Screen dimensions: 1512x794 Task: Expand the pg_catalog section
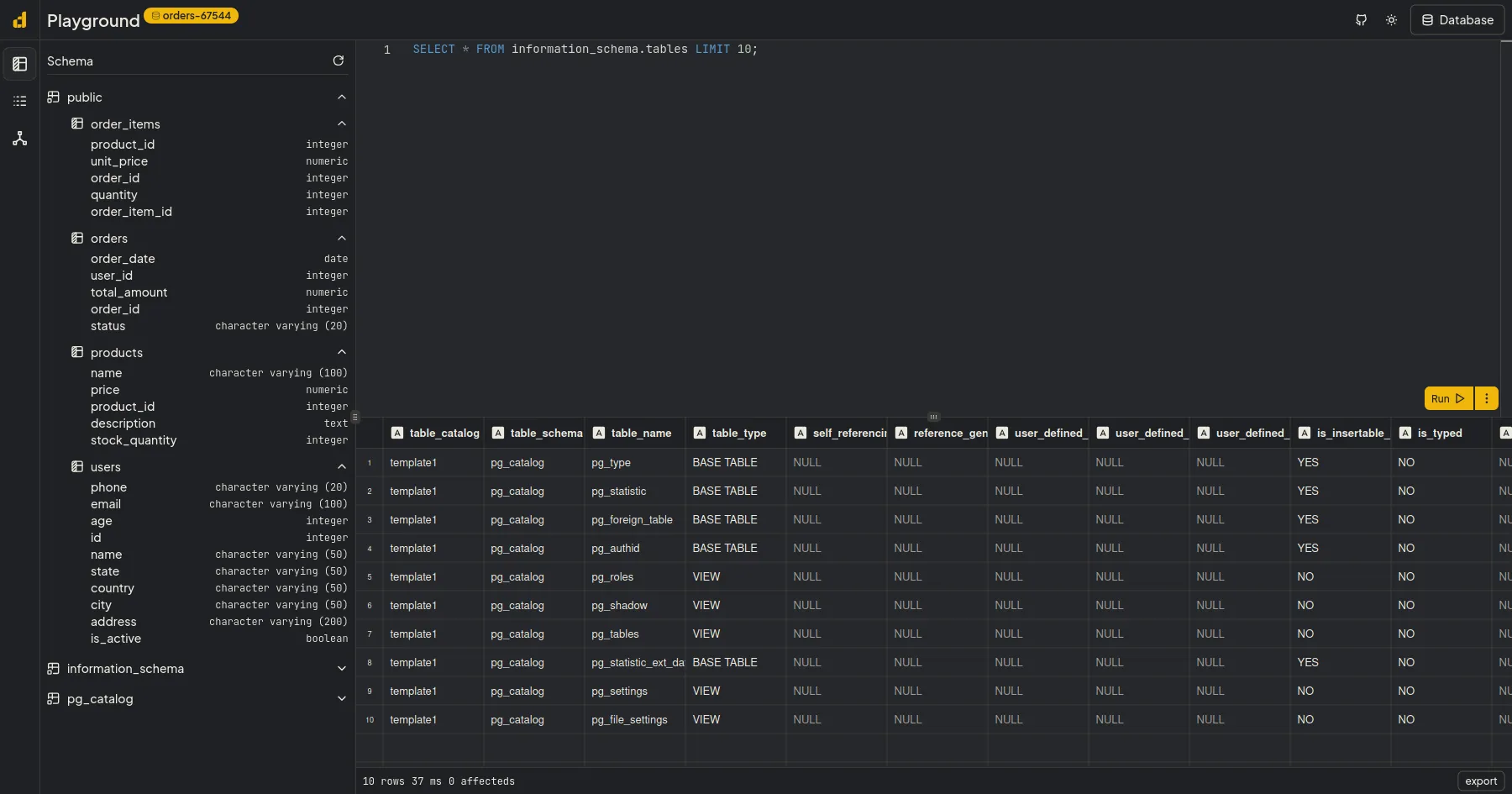pos(342,698)
